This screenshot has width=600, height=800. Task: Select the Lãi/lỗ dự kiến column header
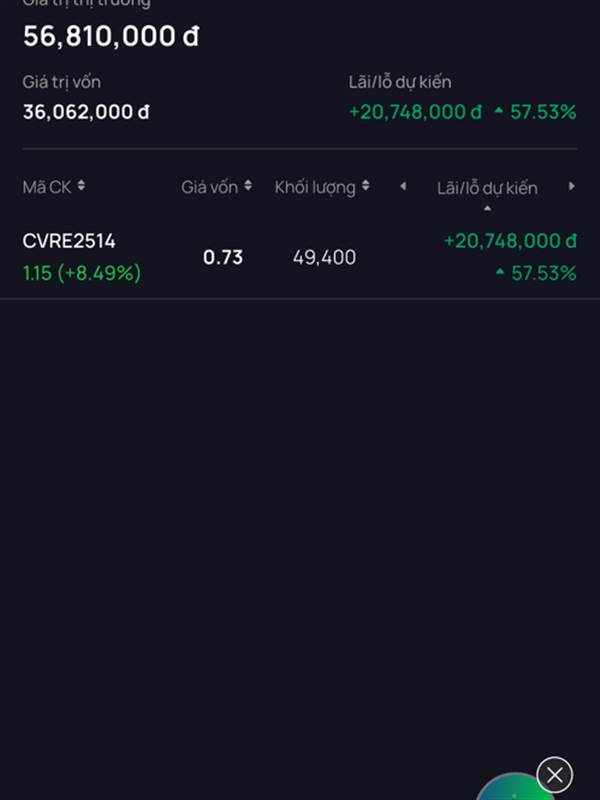pos(487,188)
